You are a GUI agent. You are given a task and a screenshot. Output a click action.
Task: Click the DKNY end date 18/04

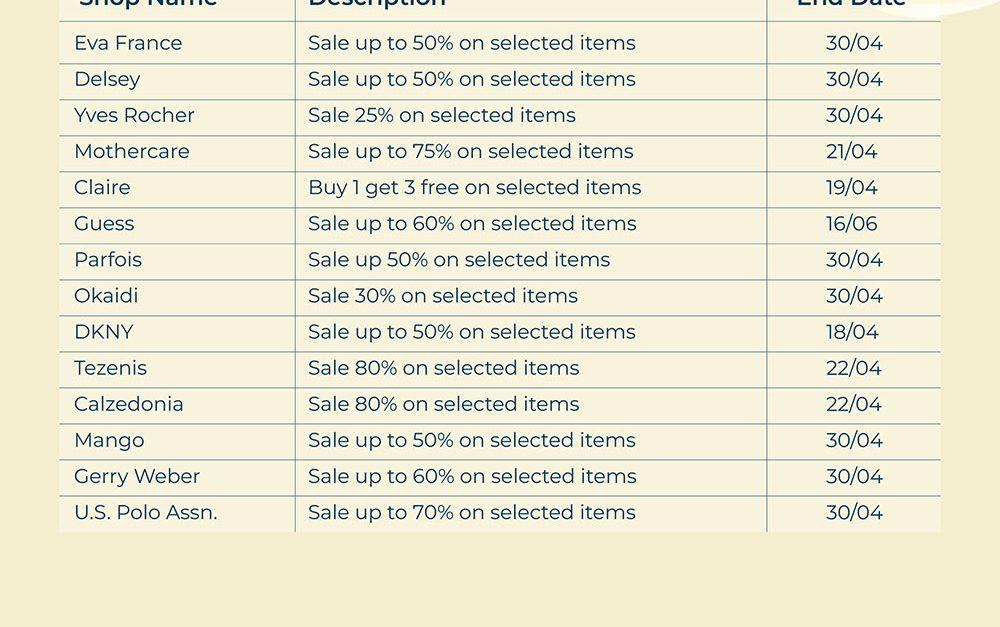852,331
